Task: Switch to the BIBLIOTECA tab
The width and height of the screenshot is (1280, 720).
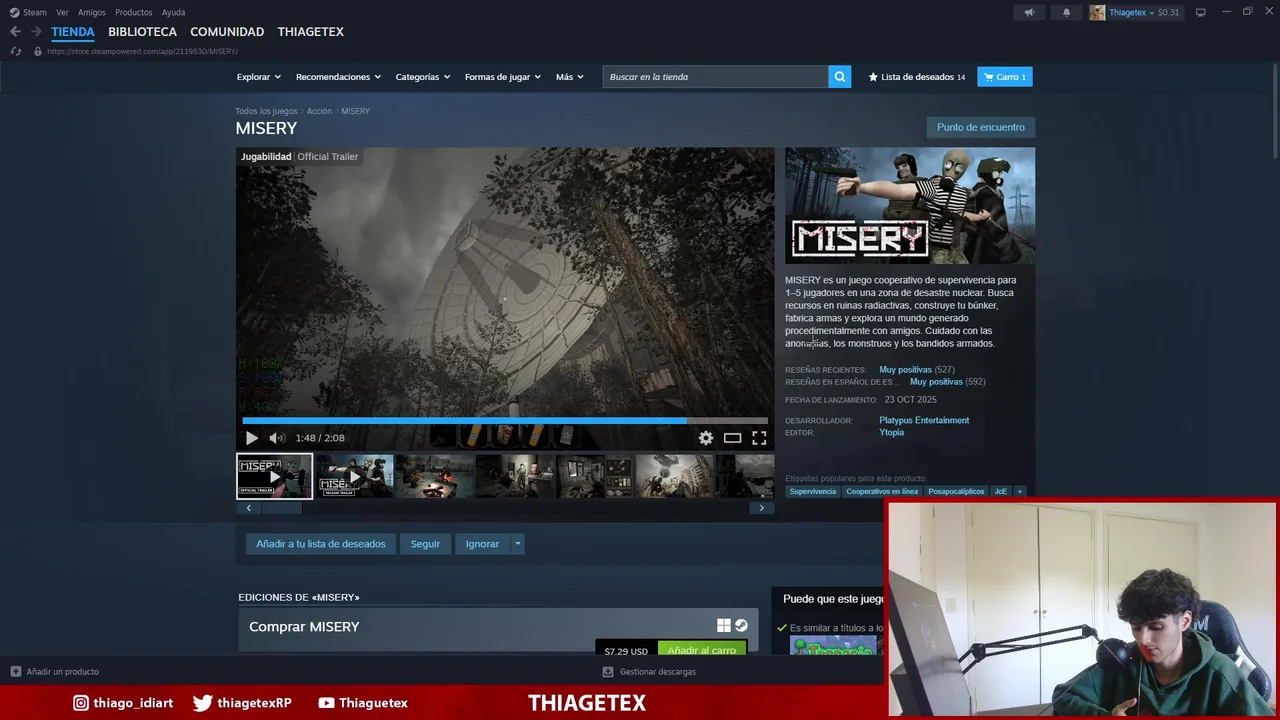Action: tap(142, 32)
